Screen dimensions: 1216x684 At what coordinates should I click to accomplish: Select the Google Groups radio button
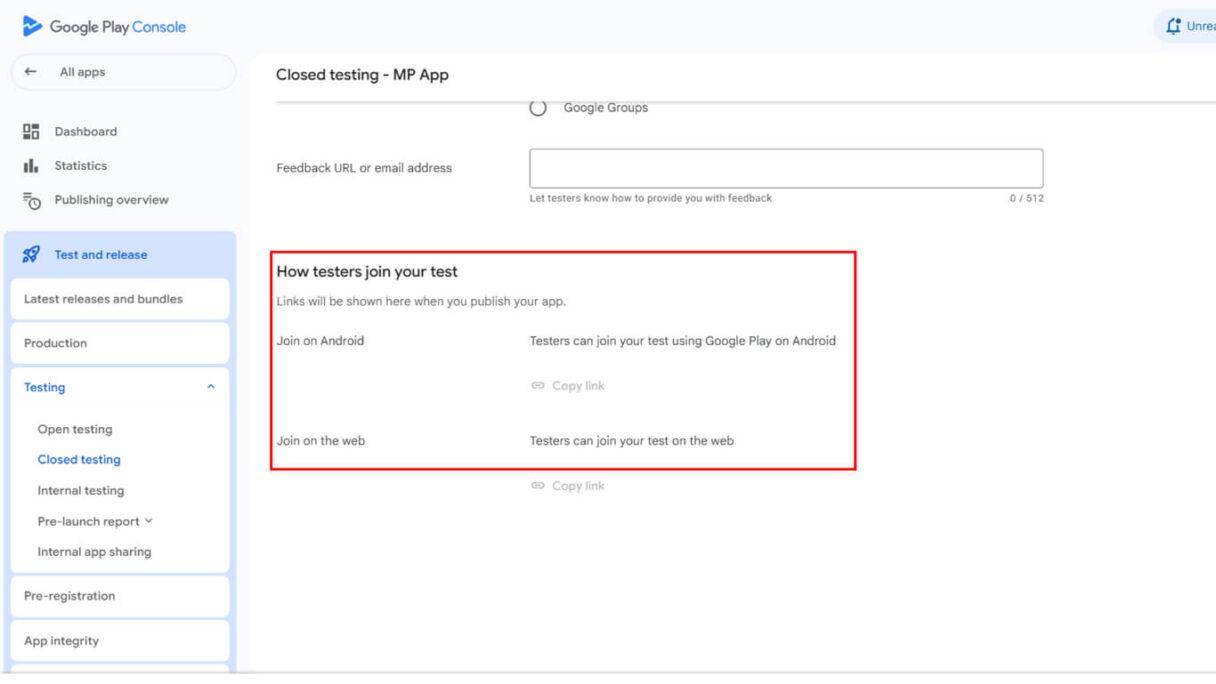click(x=538, y=108)
